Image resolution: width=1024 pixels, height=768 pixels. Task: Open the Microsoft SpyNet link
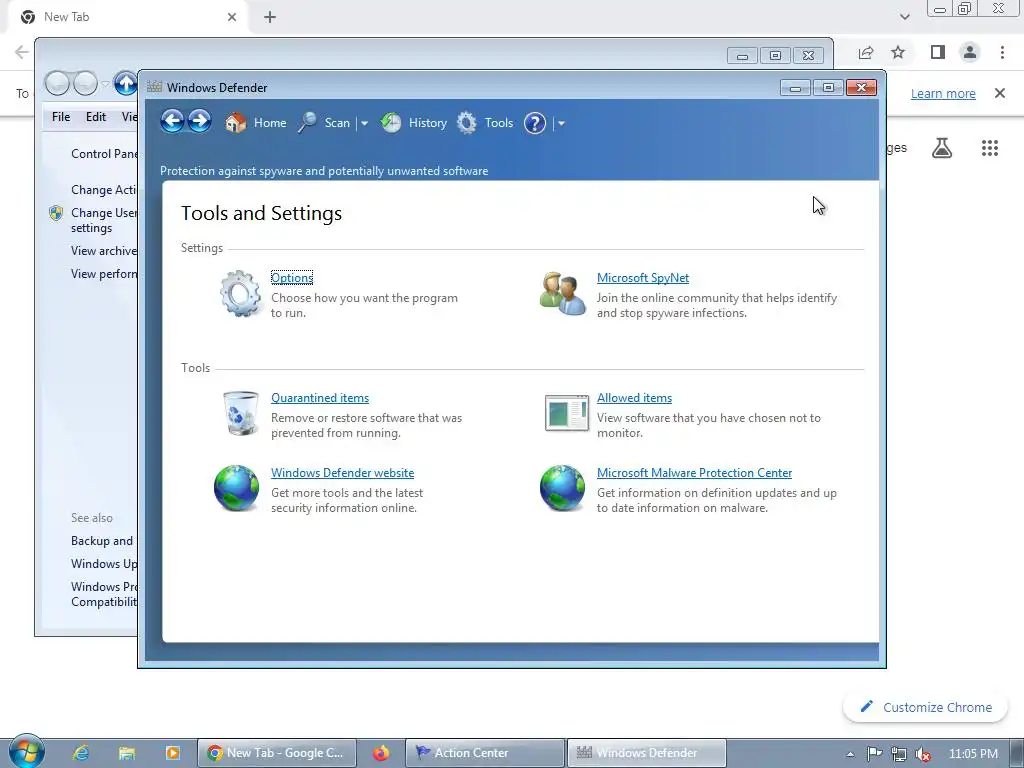click(x=643, y=278)
